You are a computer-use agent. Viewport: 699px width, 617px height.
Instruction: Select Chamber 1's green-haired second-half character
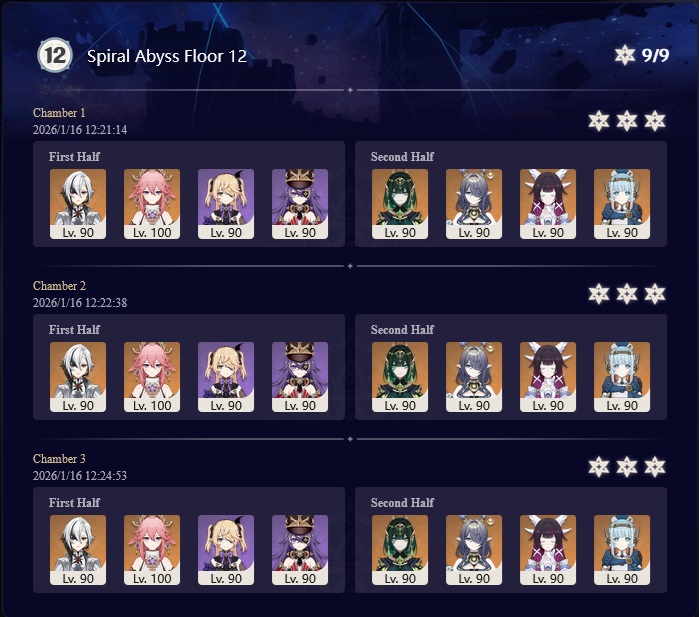(x=400, y=204)
